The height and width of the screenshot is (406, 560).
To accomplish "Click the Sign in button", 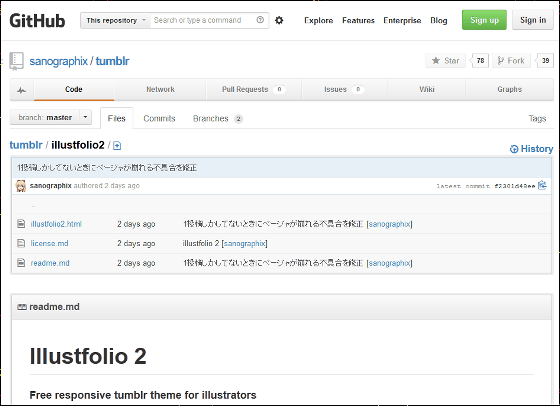I will pyautogui.click(x=533, y=20).
